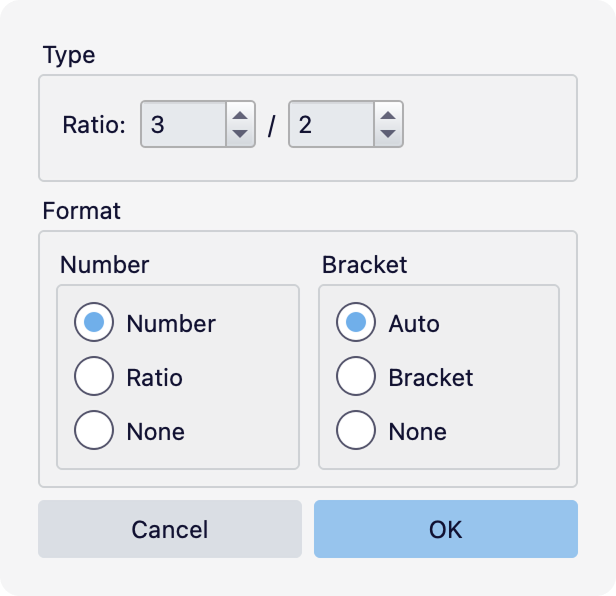Select None under Bracket format

tap(356, 431)
